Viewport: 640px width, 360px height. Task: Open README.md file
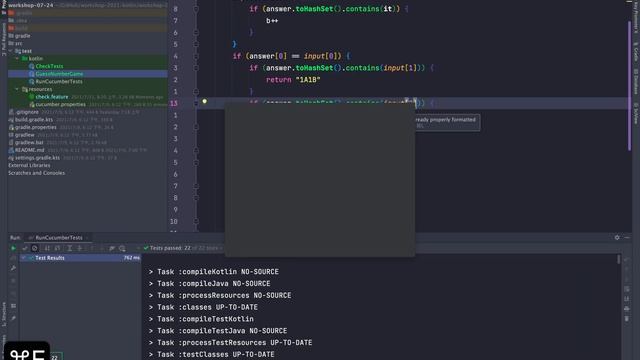[x=29, y=150]
